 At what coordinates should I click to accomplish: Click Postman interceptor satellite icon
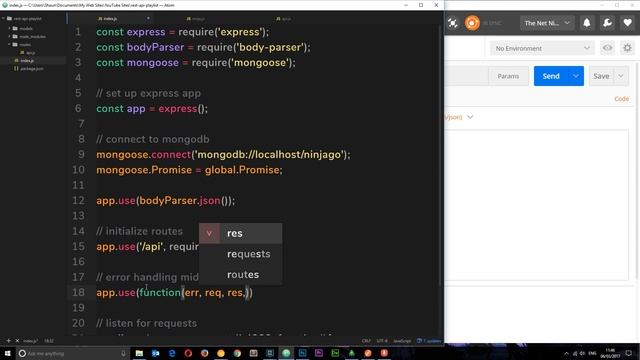pos(453,23)
